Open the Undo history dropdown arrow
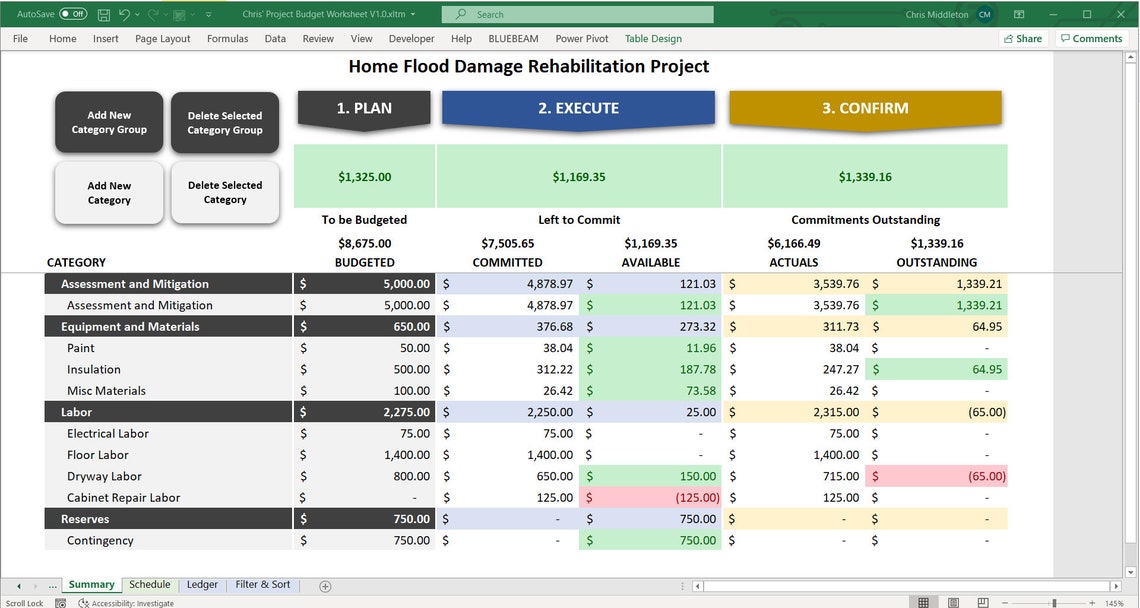The image size is (1140, 608). pyautogui.click(x=137, y=15)
